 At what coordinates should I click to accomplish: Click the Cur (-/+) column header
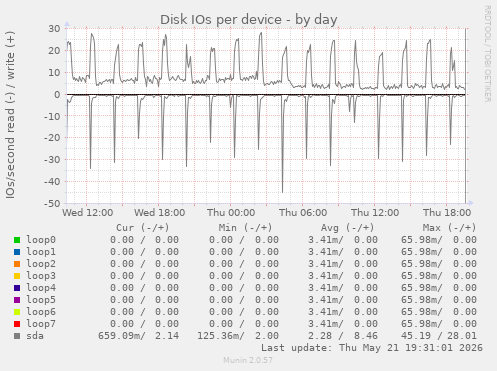[143, 228]
